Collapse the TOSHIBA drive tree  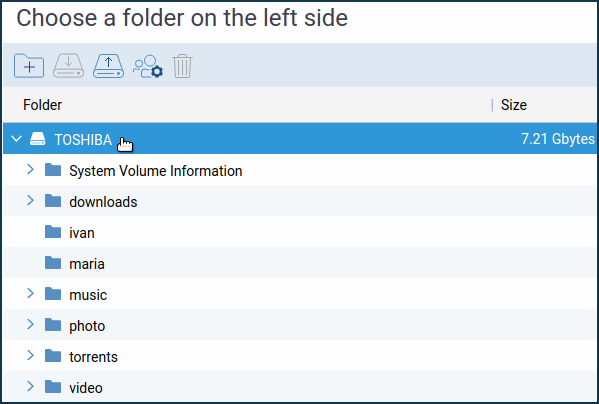(16, 139)
